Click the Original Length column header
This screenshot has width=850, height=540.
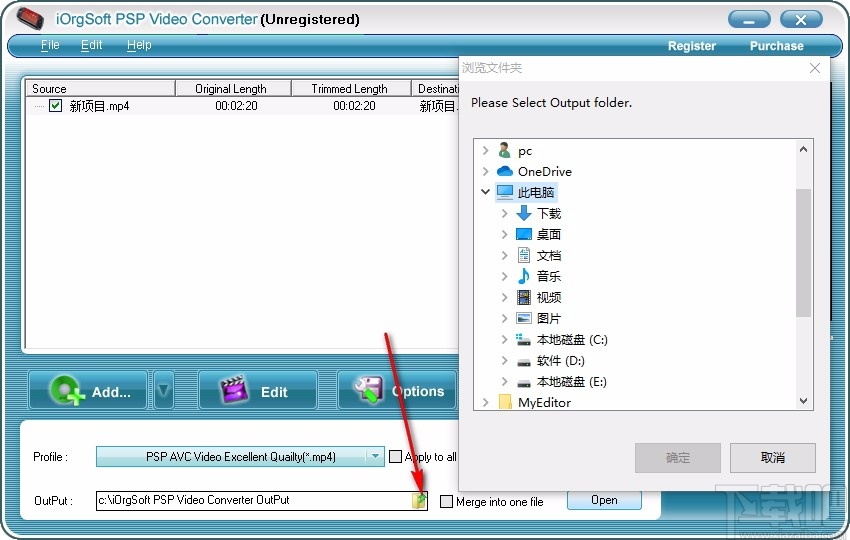(x=233, y=88)
